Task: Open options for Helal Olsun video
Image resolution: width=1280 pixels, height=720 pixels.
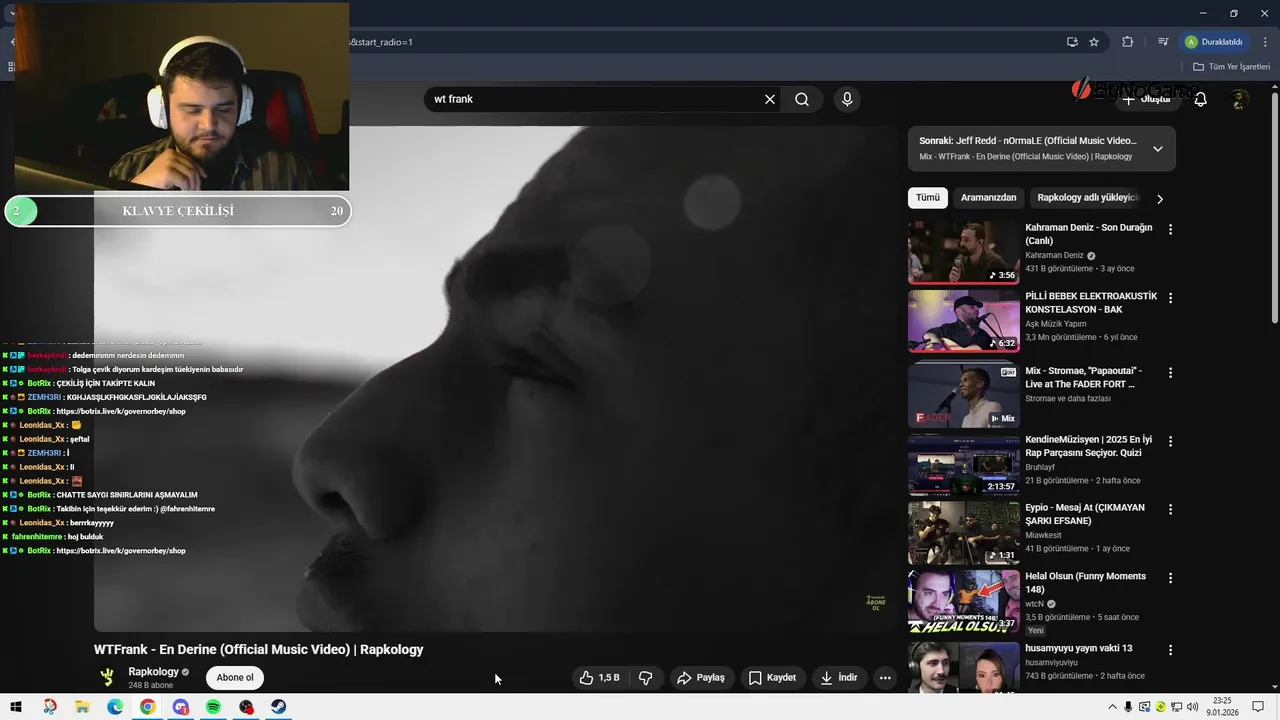Action: tap(1170, 578)
